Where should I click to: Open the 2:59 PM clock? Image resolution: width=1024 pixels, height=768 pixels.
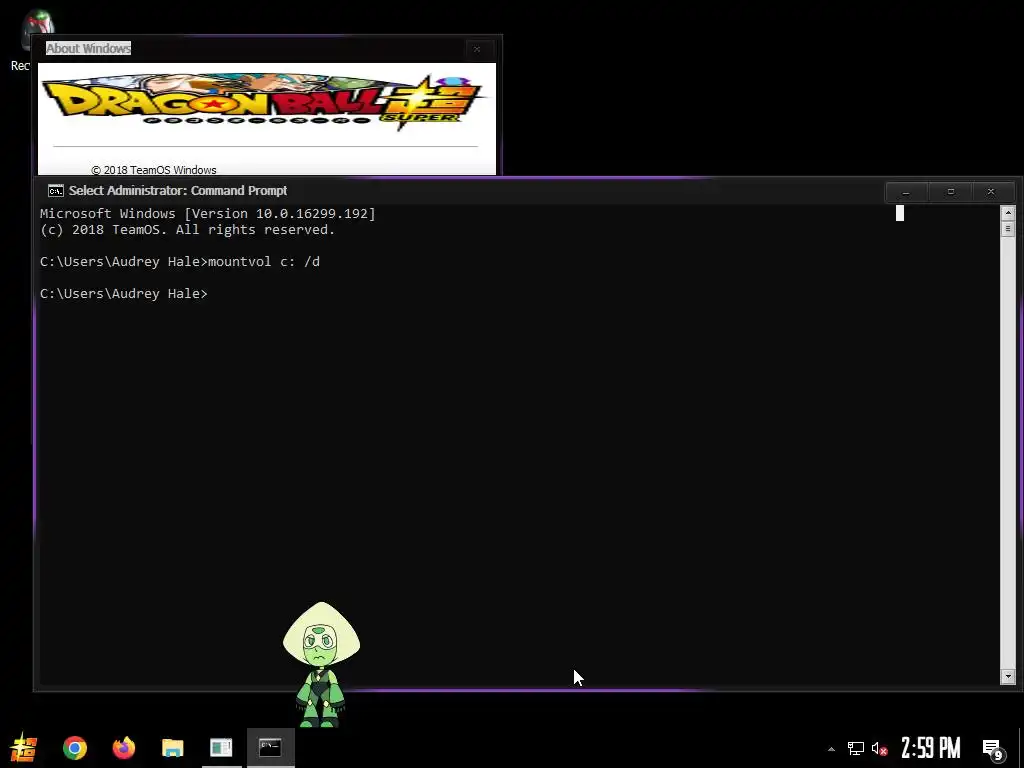931,748
